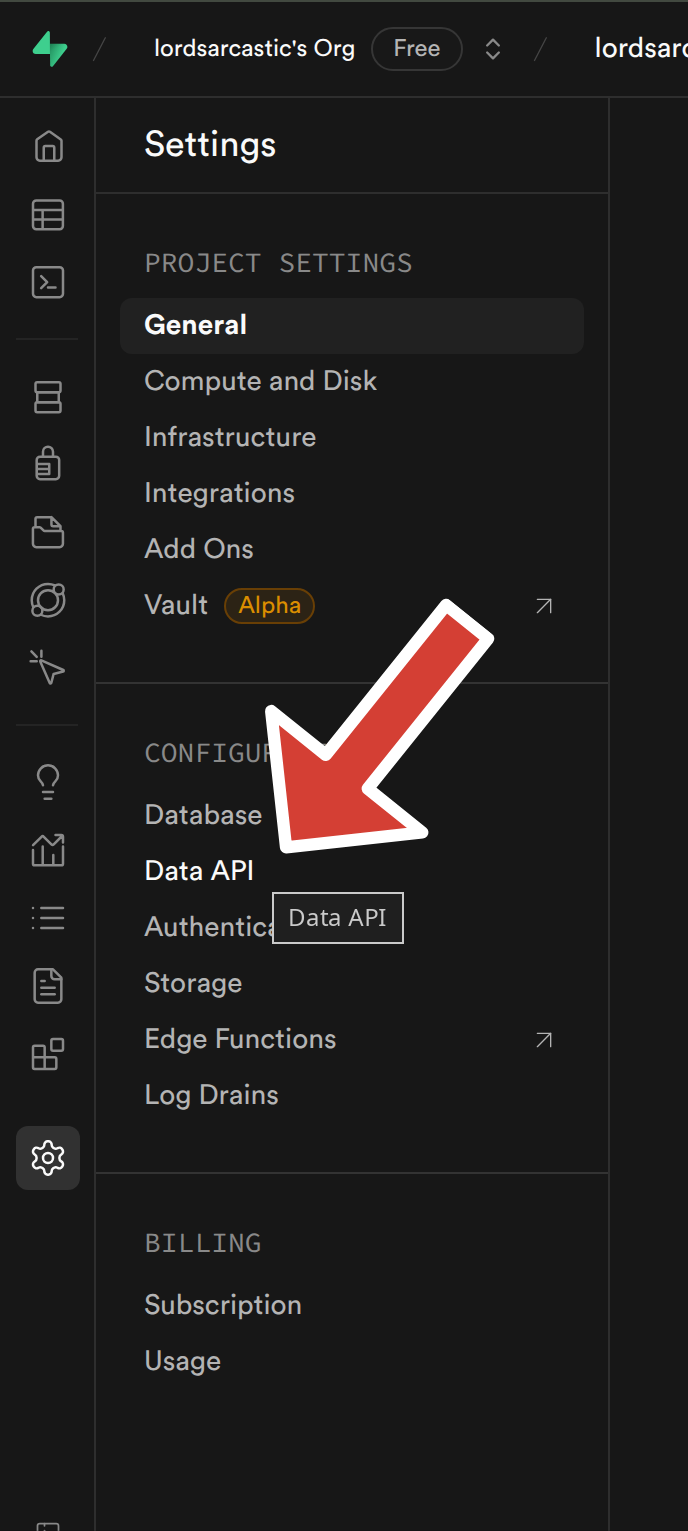The height and width of the screenshot is (1531, 688).
Task: Select Compute and Disk settings
Action: [260, 381]
